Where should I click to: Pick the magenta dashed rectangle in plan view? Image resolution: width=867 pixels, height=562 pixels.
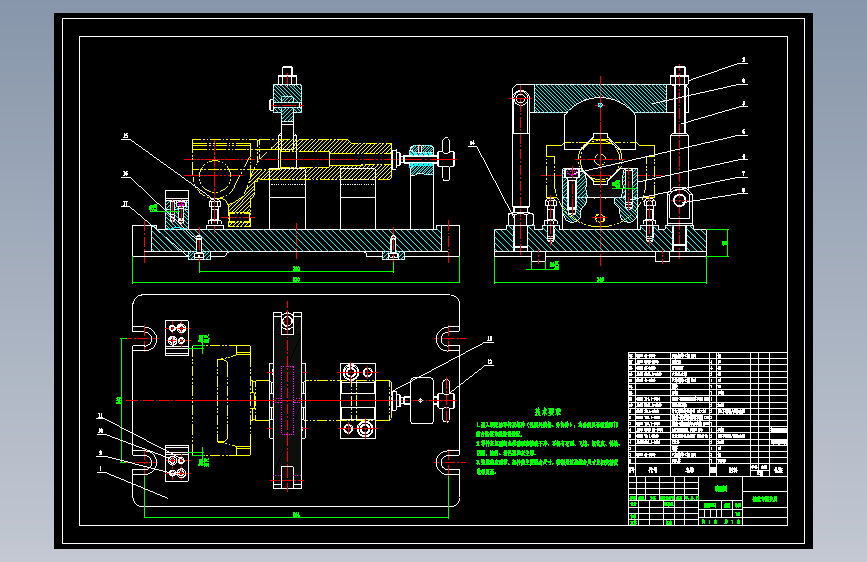[288, 400]
